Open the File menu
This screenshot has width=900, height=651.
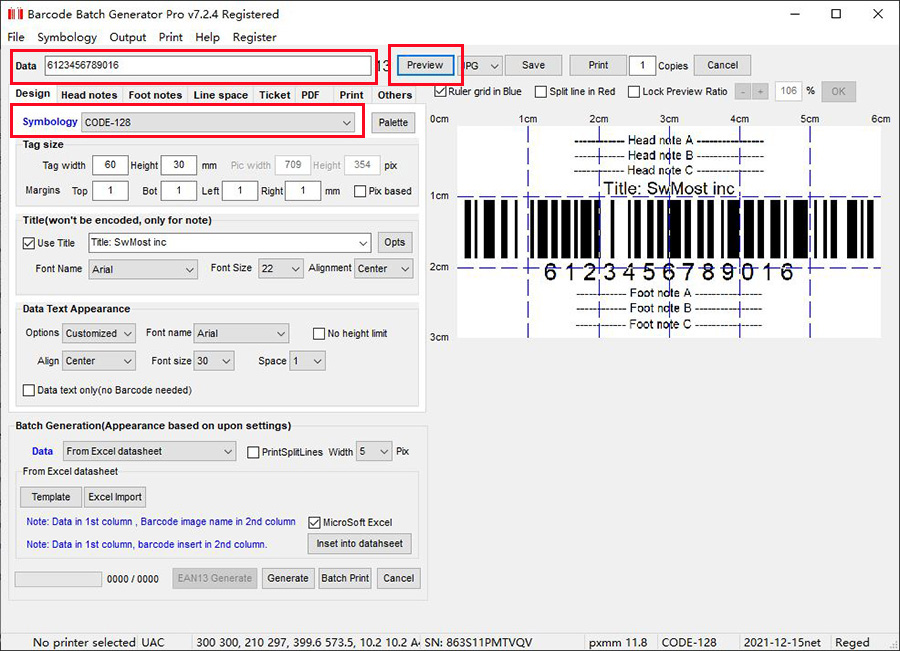pos(16,37)
